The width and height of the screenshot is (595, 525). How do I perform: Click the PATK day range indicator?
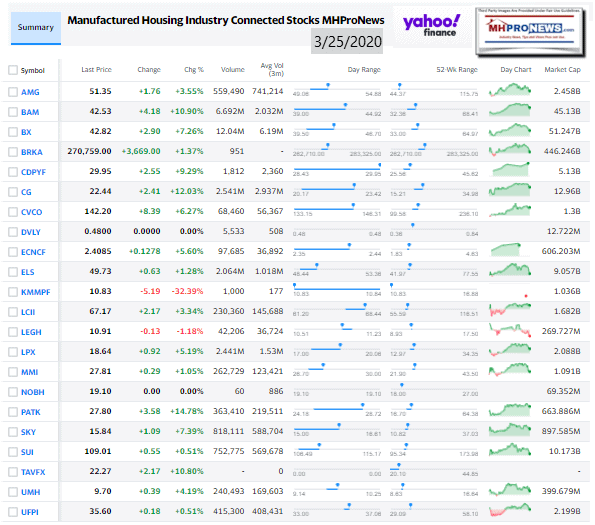click(x=337, y=409)
